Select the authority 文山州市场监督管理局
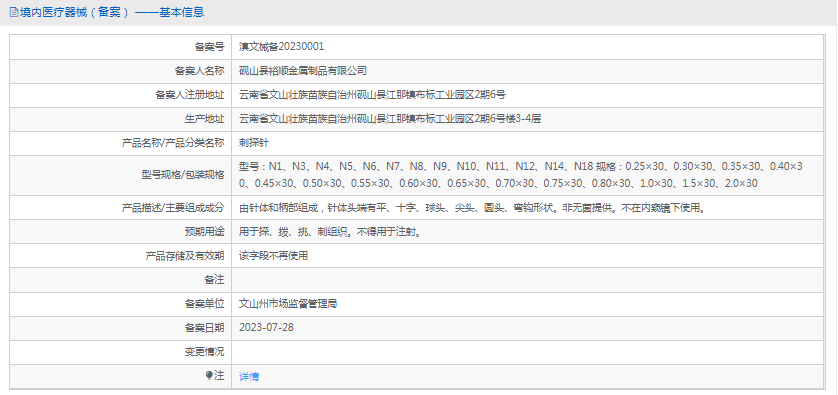Viewport: 838px width, 395px height. pyautogui.click(x=288, y=304)
